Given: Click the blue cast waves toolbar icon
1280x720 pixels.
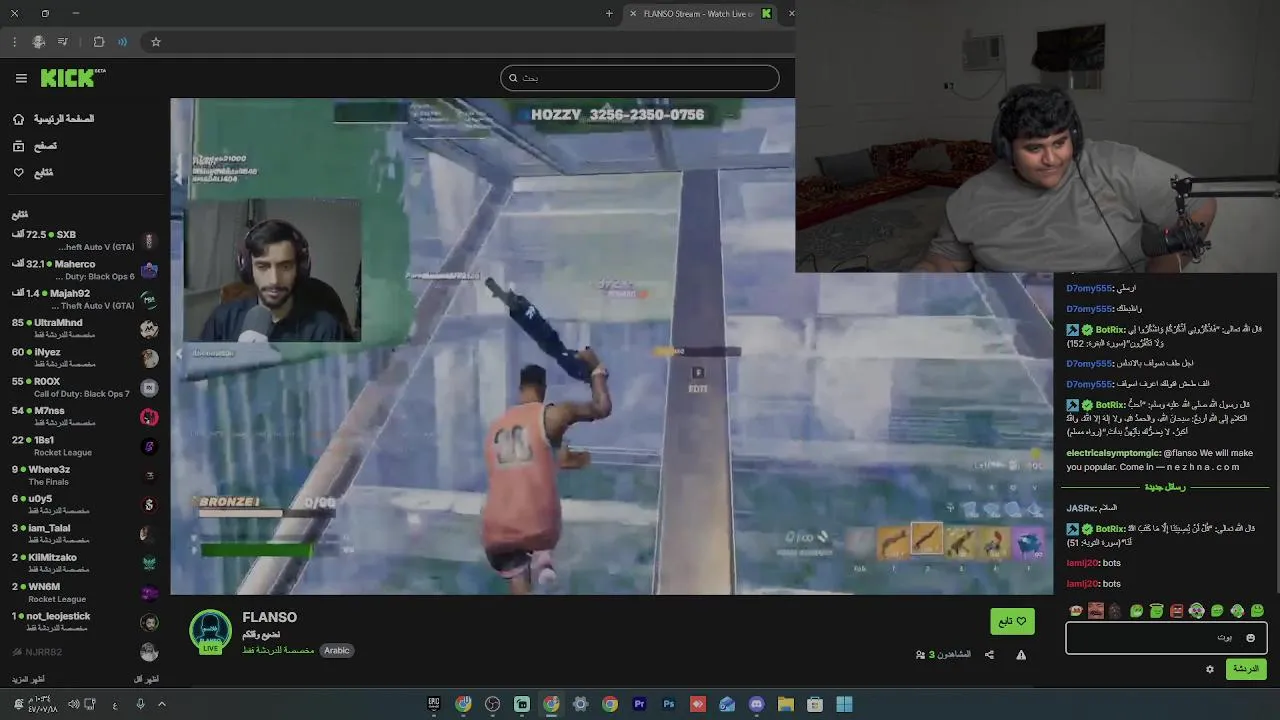Looking at the screenshot, I should pyautogui.click(x=122, y=42).
